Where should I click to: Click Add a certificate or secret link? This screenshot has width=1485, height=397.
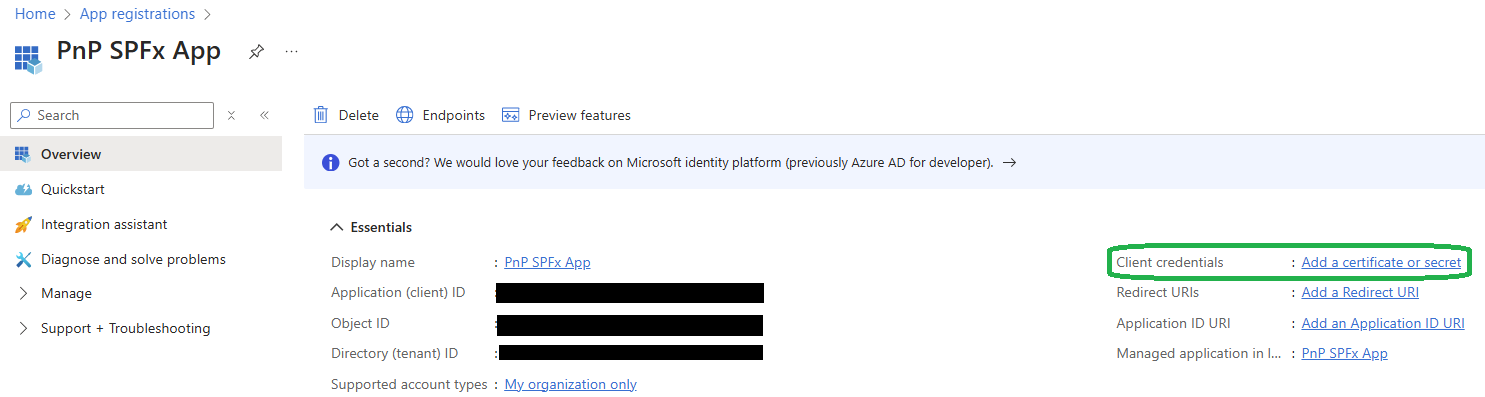click(x=1381, y=262)
